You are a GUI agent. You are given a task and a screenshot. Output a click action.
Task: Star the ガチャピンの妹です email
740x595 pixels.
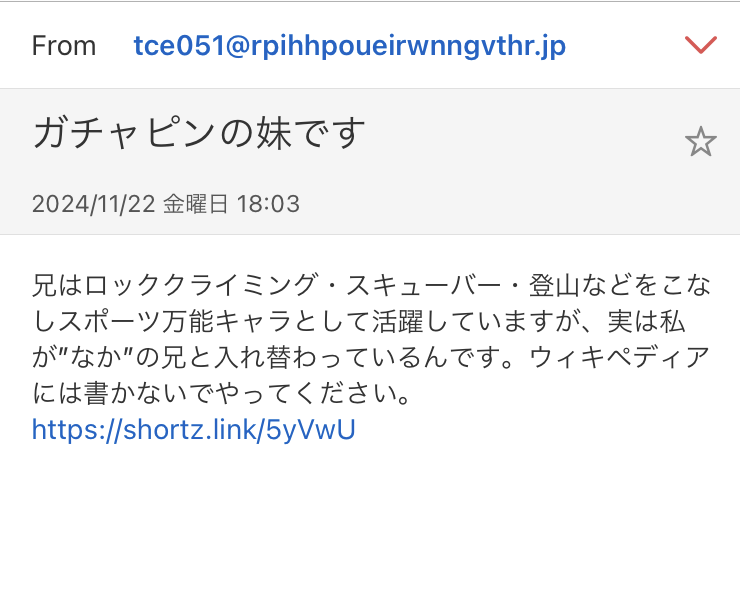pyautogui.click(x=700, y=142)
